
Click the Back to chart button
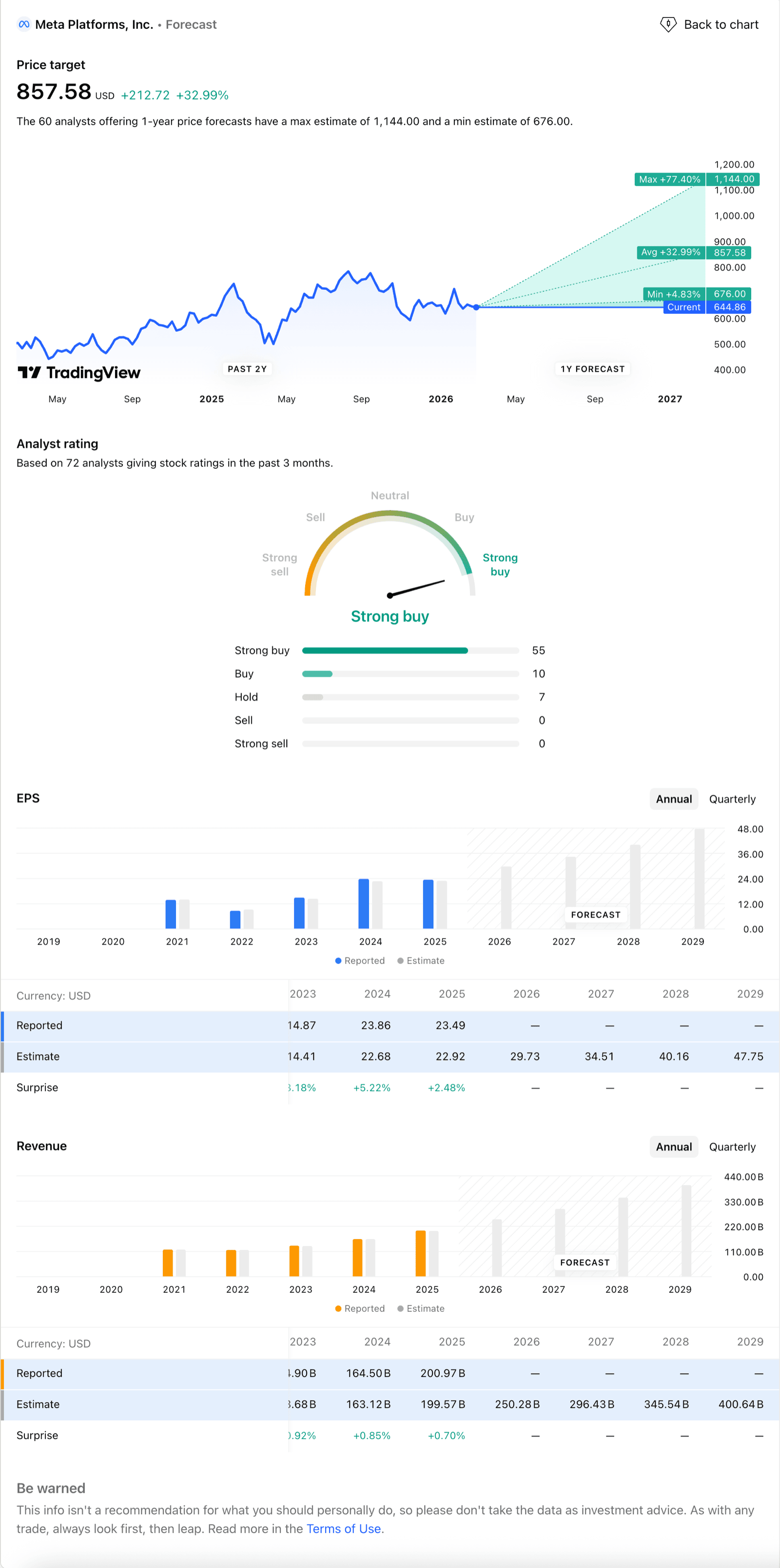tap(721, 24)
